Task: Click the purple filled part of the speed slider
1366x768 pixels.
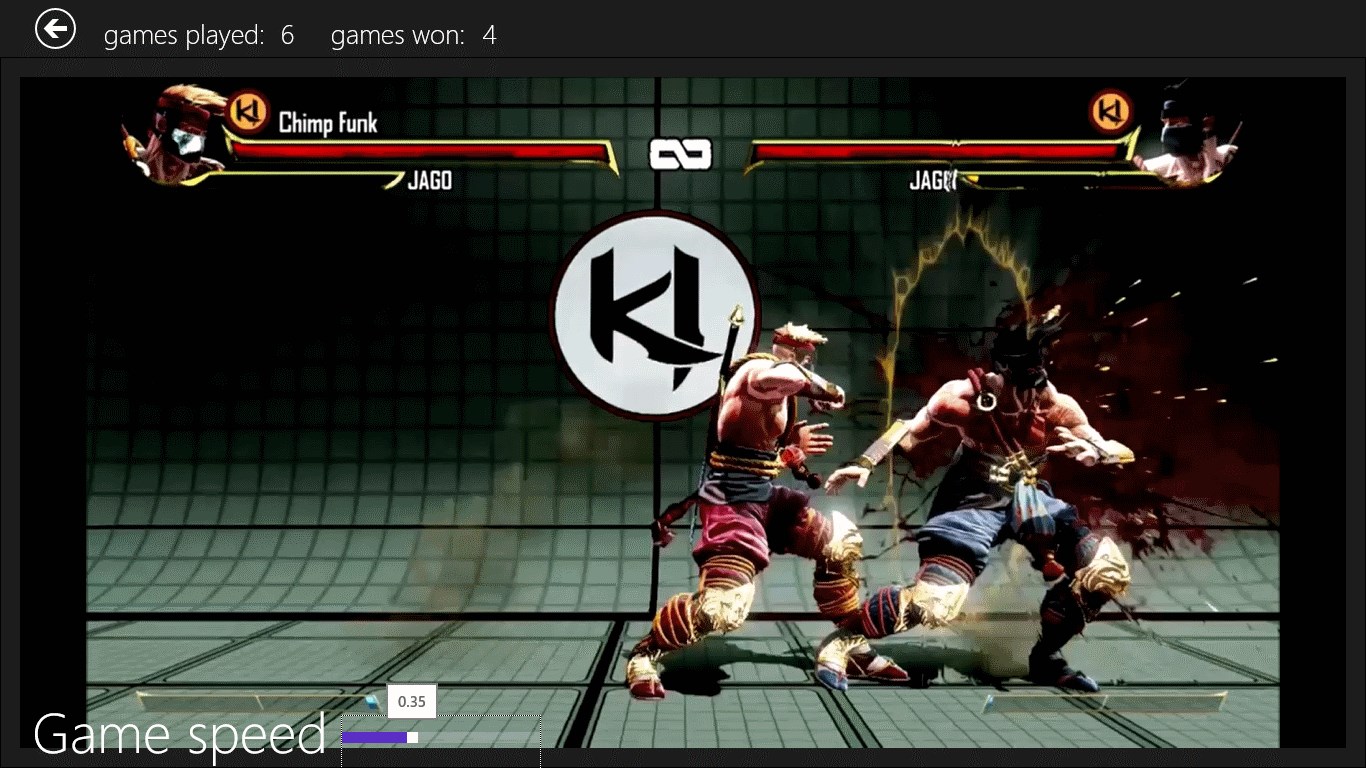Action: (x=374, y=738)
